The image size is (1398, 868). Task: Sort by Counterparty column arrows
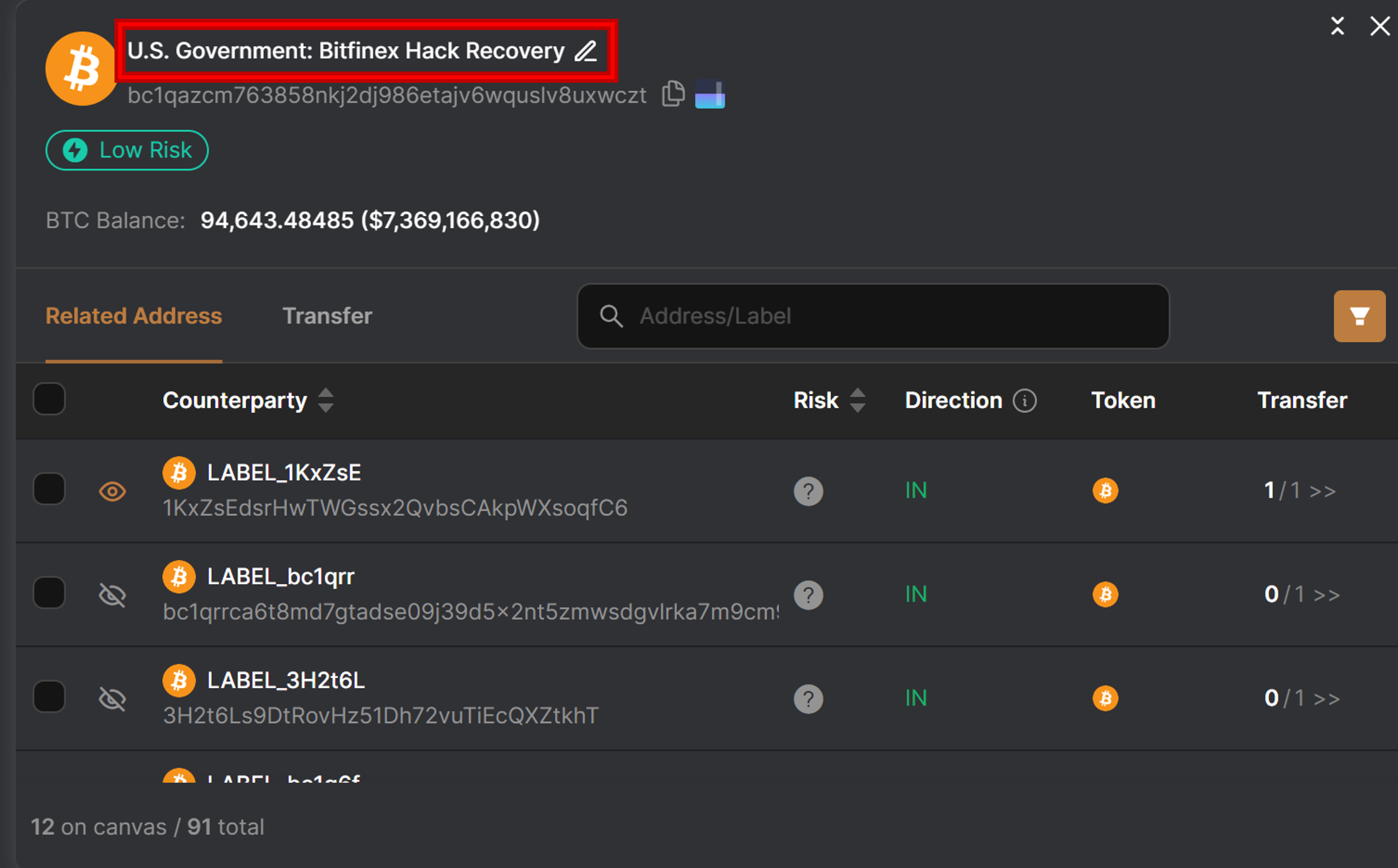[x=326, y=400]
